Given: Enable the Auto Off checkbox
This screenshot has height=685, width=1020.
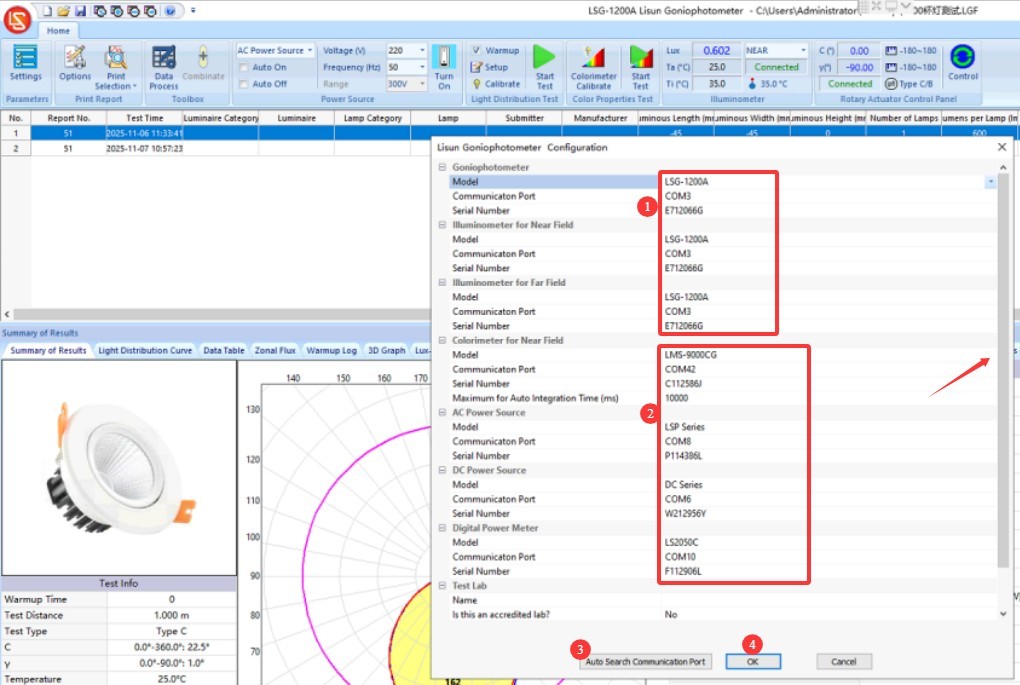Looking at the screenshot, I should click(x=244, y=84).
